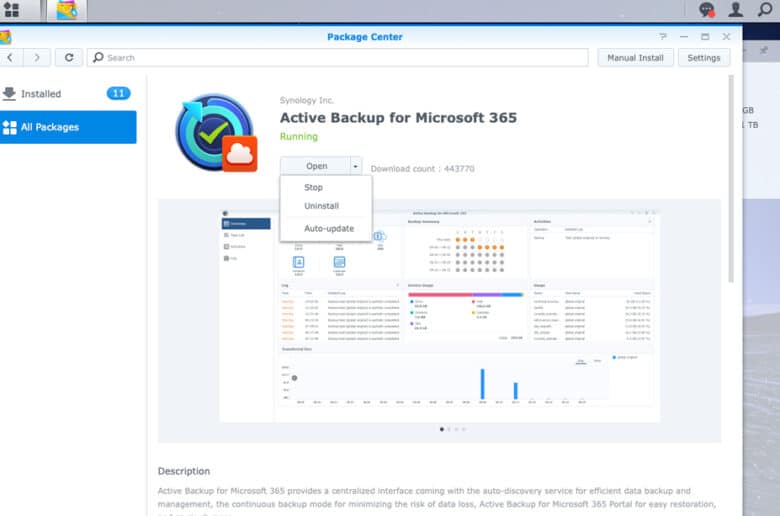This screenshot has width=780, height=516.
Task: Click the Active Backup for Microsoft 365 title
Action: pyautogui.click(x=398, y=118)
